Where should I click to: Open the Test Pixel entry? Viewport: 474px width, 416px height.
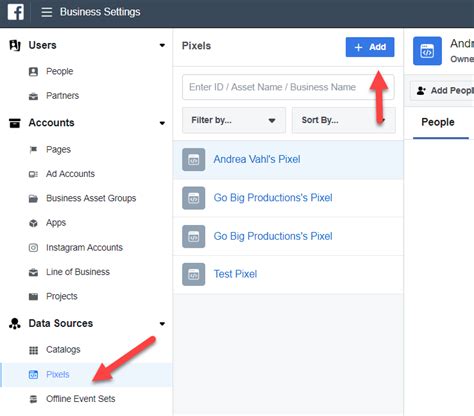tap(235, 274)
